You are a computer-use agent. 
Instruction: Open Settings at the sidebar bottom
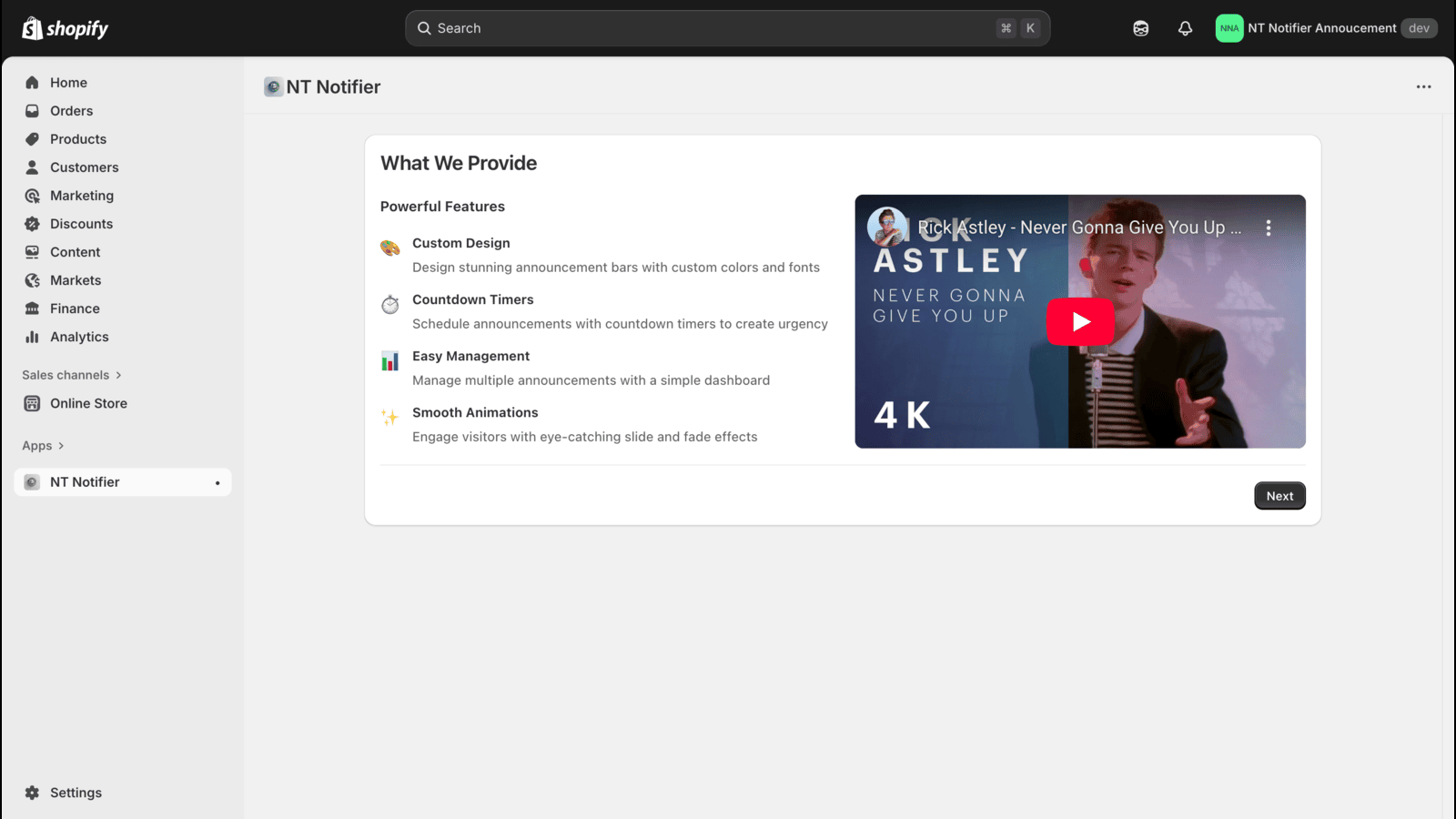click(123, 793)
